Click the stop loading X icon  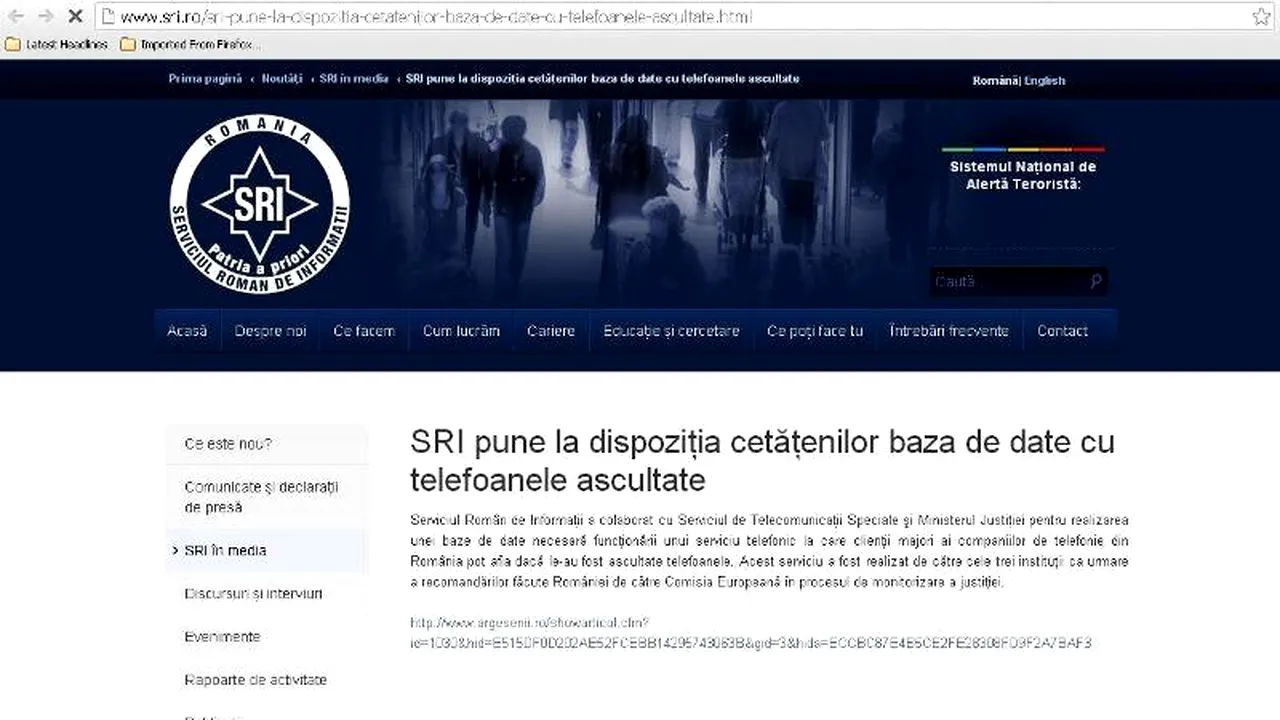tap(75, 16)
